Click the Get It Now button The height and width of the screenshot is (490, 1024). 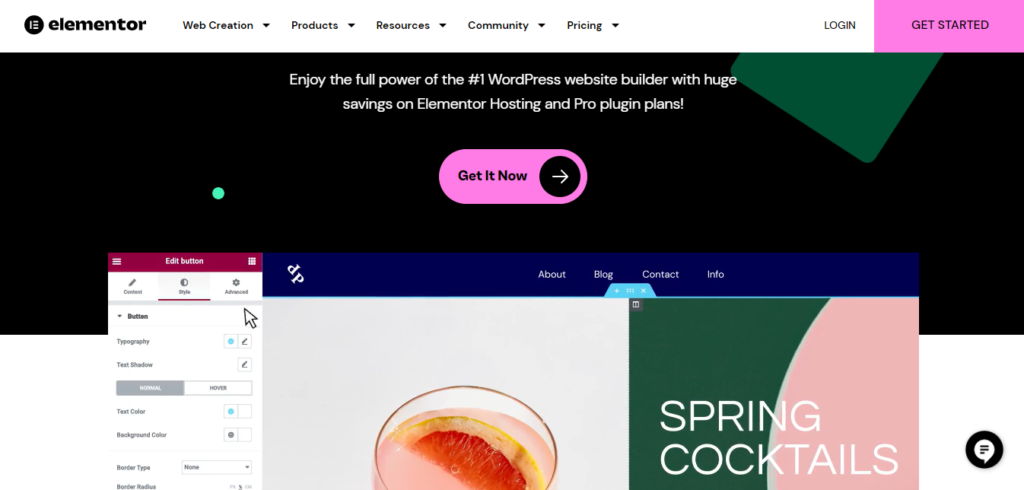pos(513,176)
